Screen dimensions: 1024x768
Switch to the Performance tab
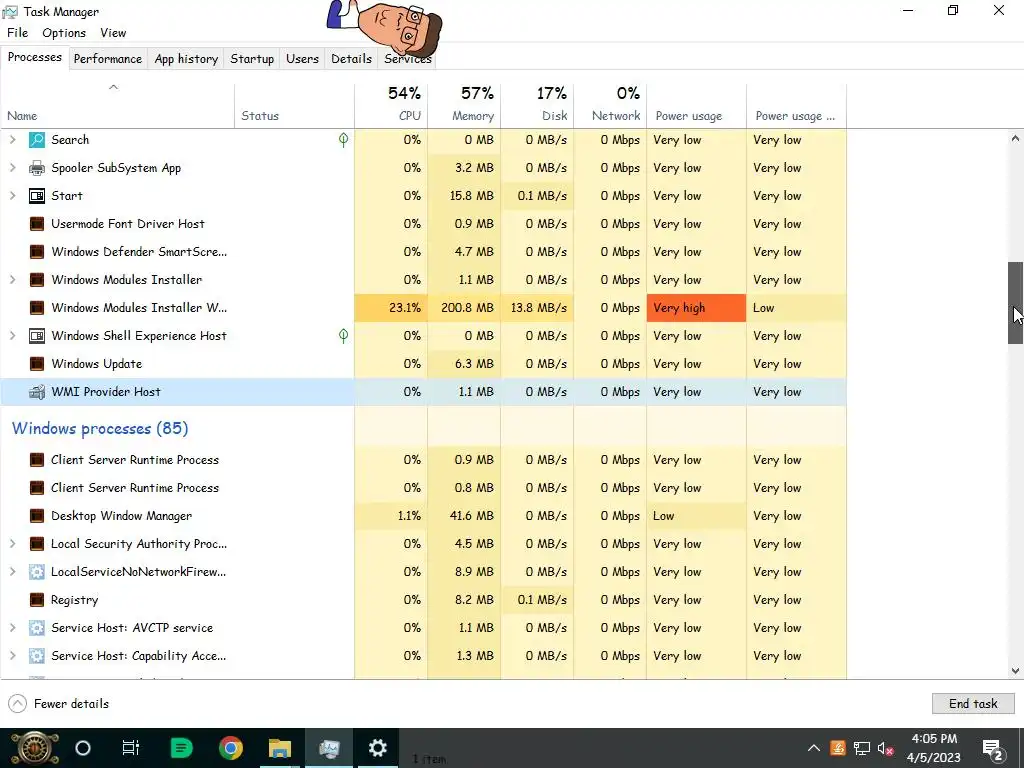point(108,59)
